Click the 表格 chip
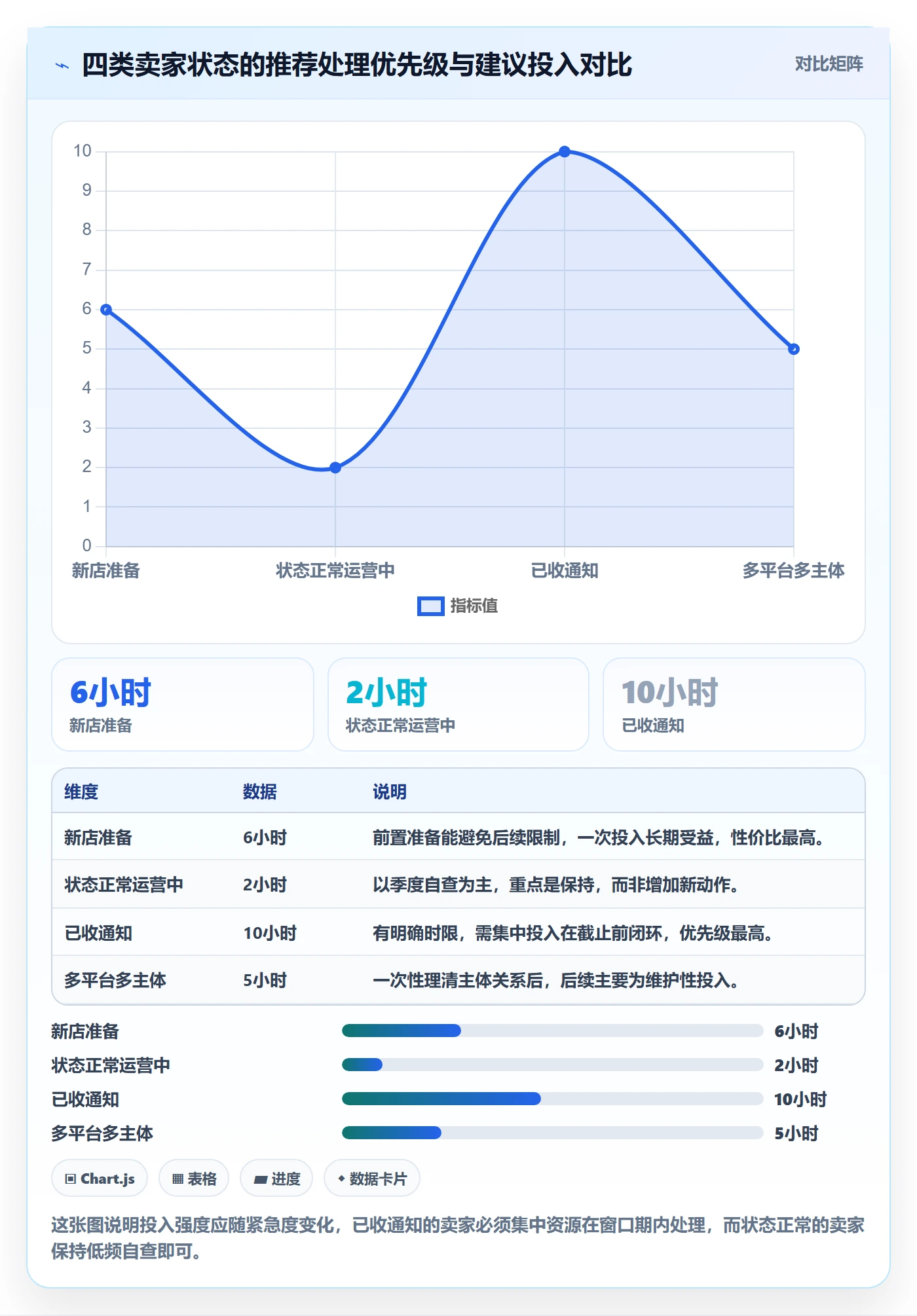This screenshot has height=1316, width=917. pyautogui.click(x=194, y=1179)
